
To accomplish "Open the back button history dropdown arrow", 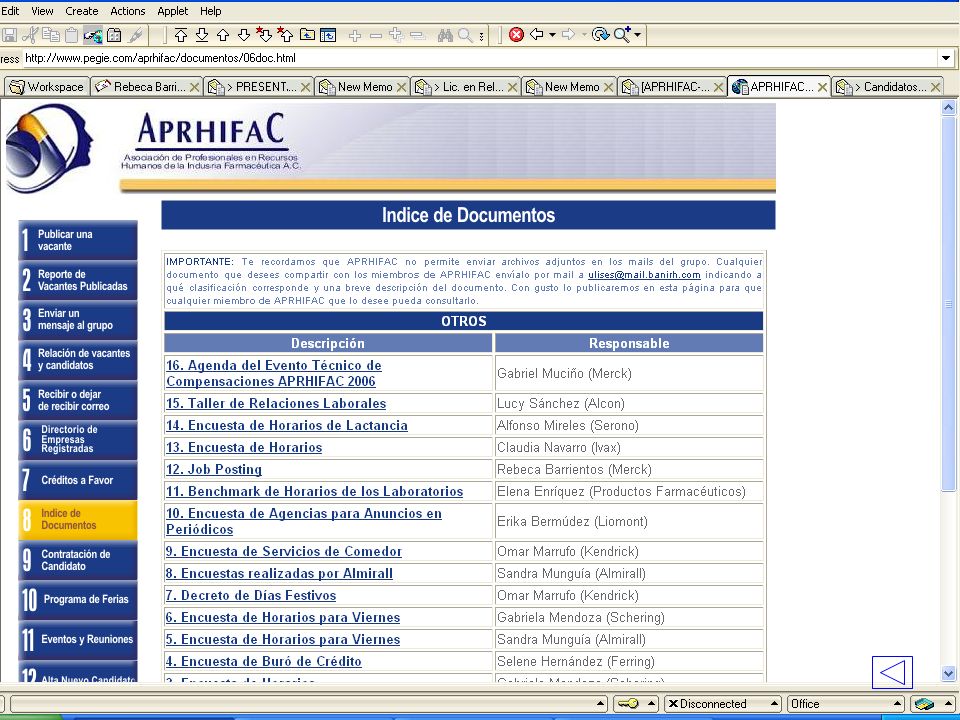I will [x=552, y=35].
